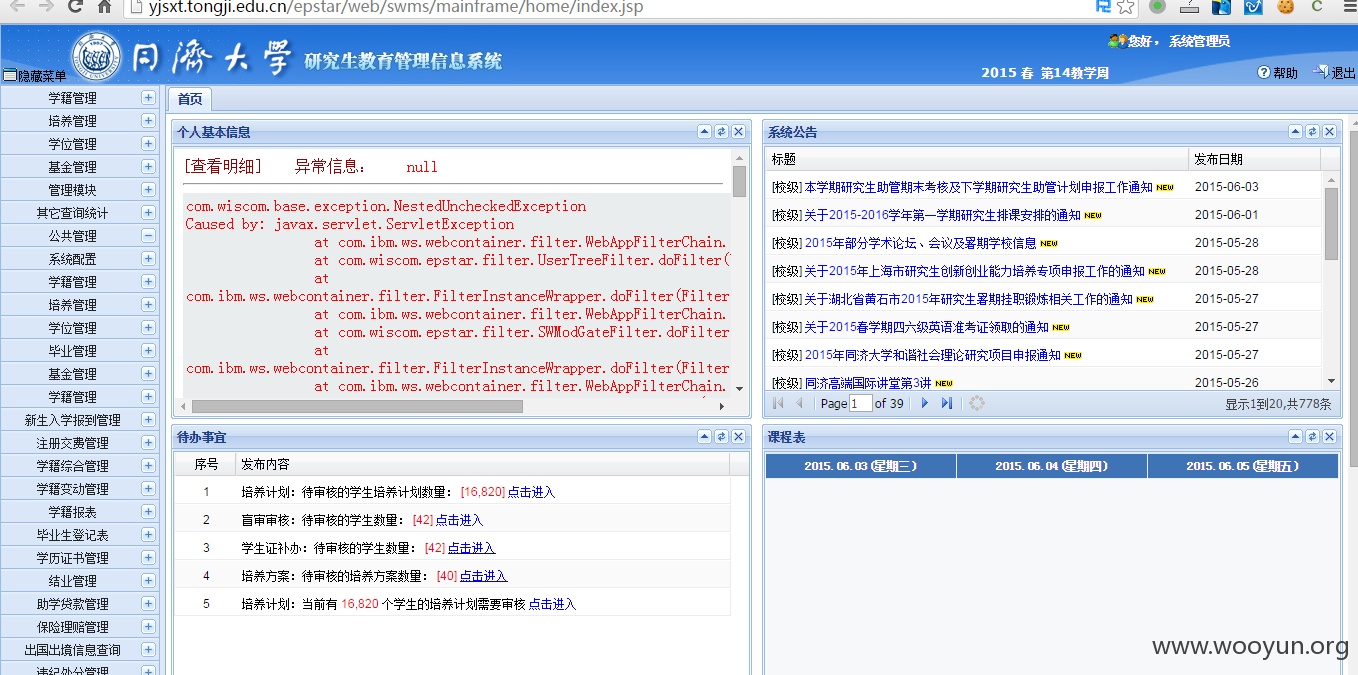Close the 待办事宜 panel
Viewport: 1358px width, 675px height.
pyautogui.click(x=738, y=437)
